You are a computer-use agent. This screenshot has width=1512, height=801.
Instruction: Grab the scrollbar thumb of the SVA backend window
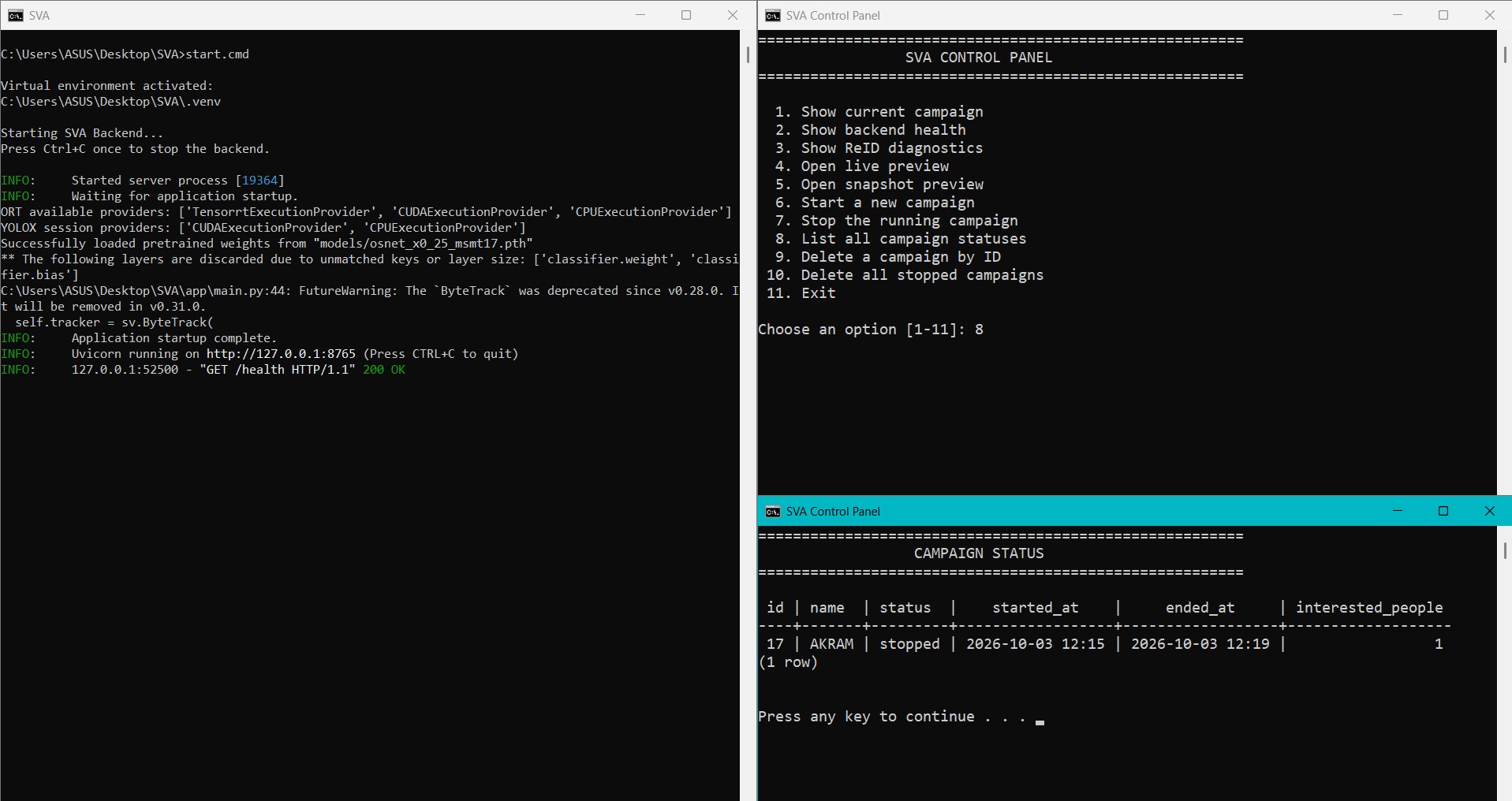pyautogui.click(x=748, y=55)
